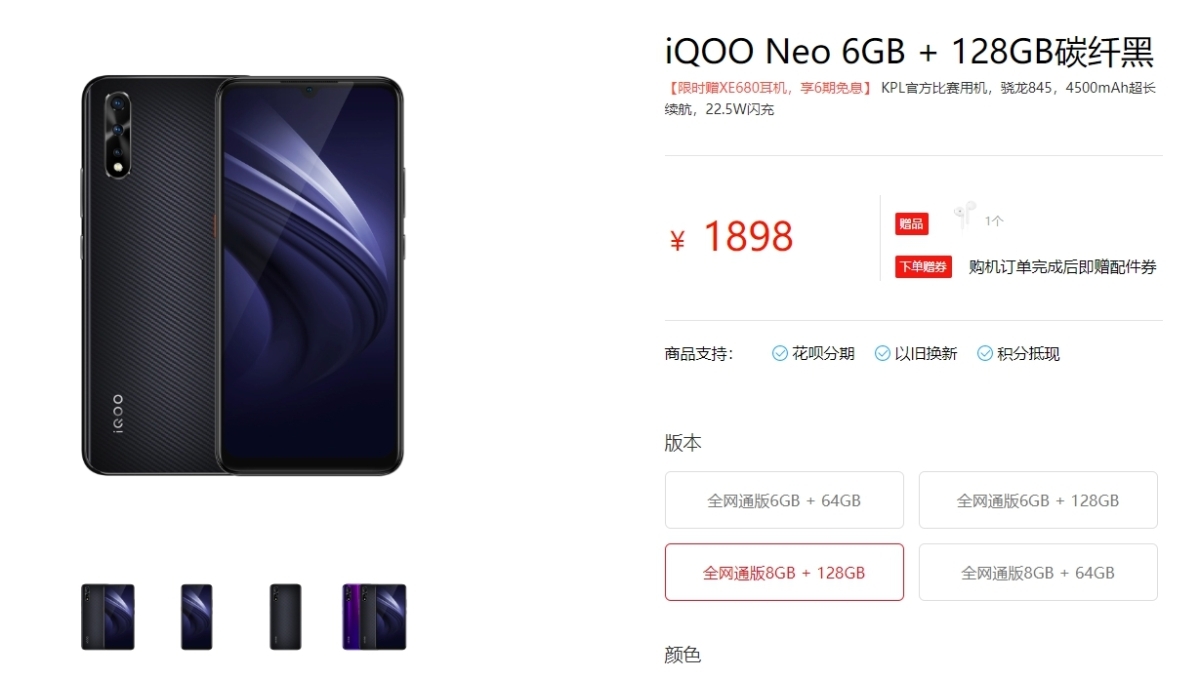The width and height of the screenshot is (1200, 678).
Task: Choose the 全网通版8GB + 128GB option
Action: [784, 572]
